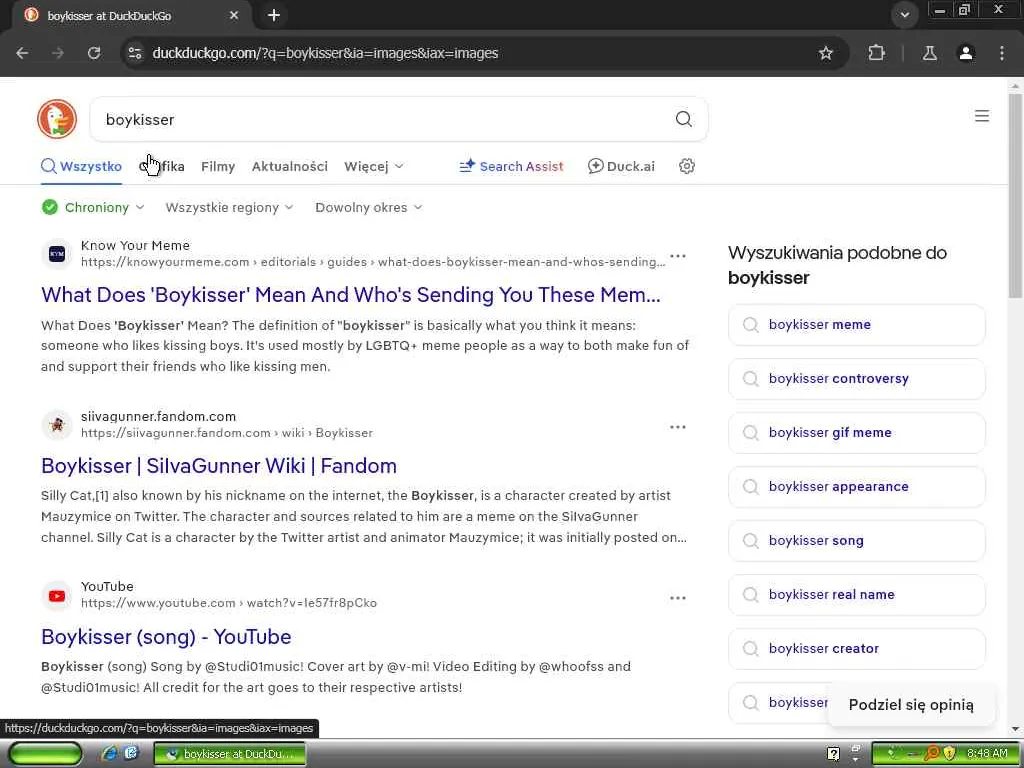Click the siivagunner.fandom.com wiki URL

click(227, 433)
